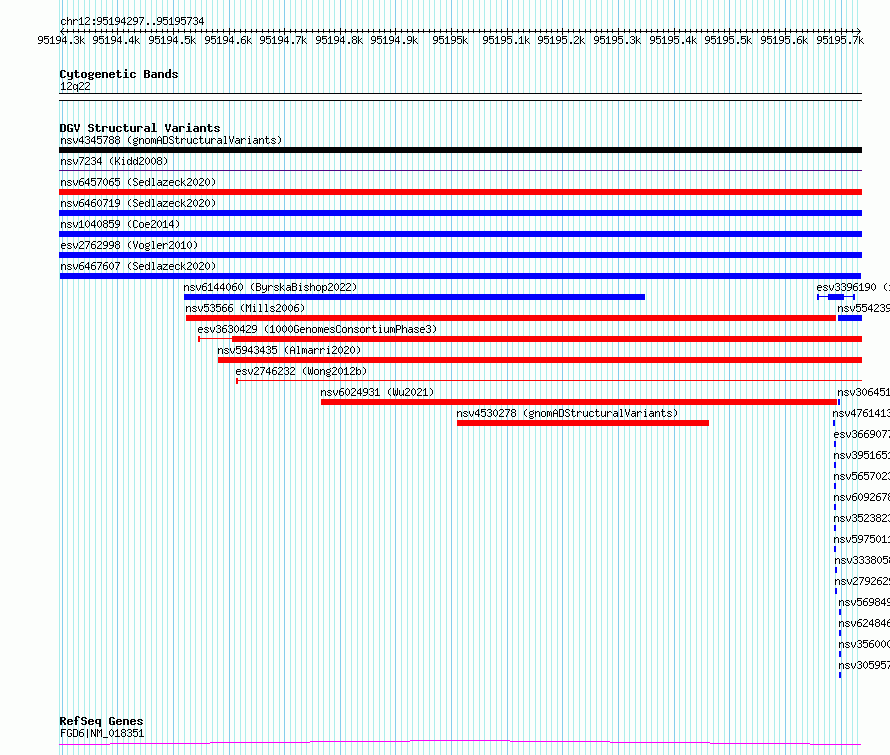Click the 95195.7k ruler label
890x755 pixels.
[x=839, y=40]
